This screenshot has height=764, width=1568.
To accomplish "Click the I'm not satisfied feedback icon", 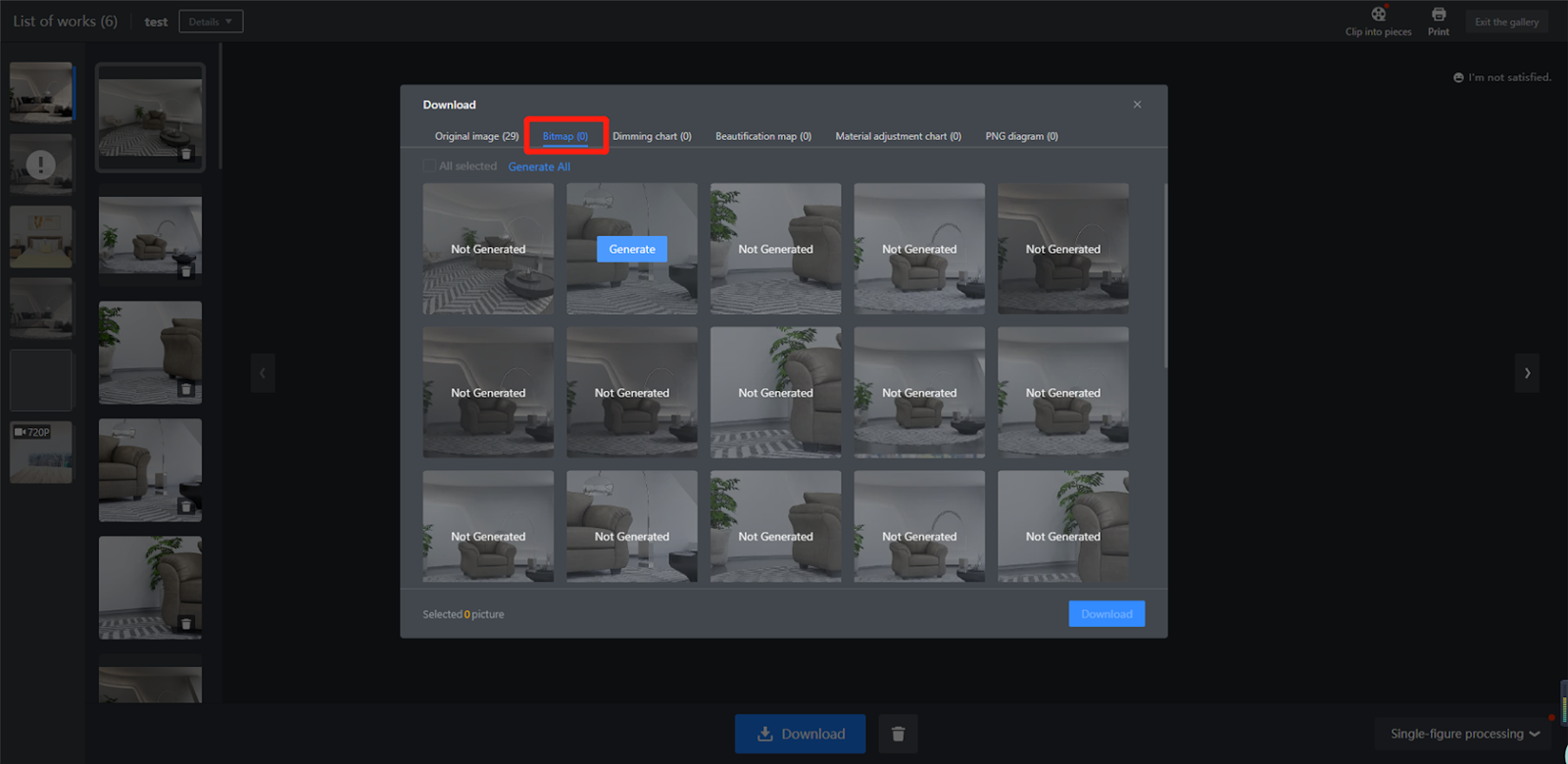I will point(1458,77).
